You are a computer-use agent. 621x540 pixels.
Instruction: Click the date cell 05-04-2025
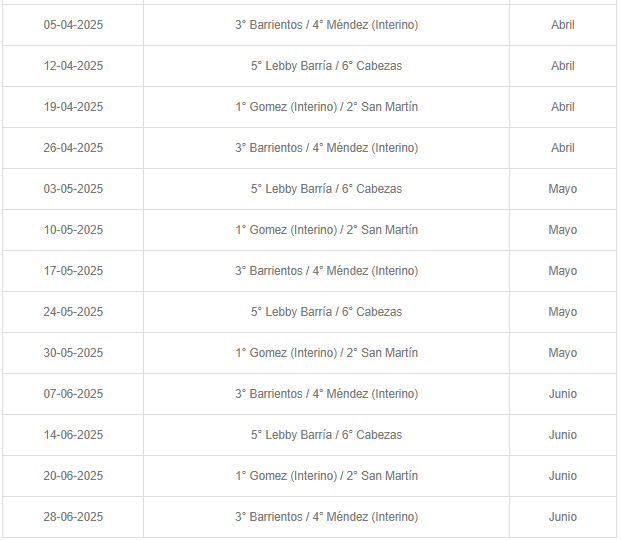point(73,25)
